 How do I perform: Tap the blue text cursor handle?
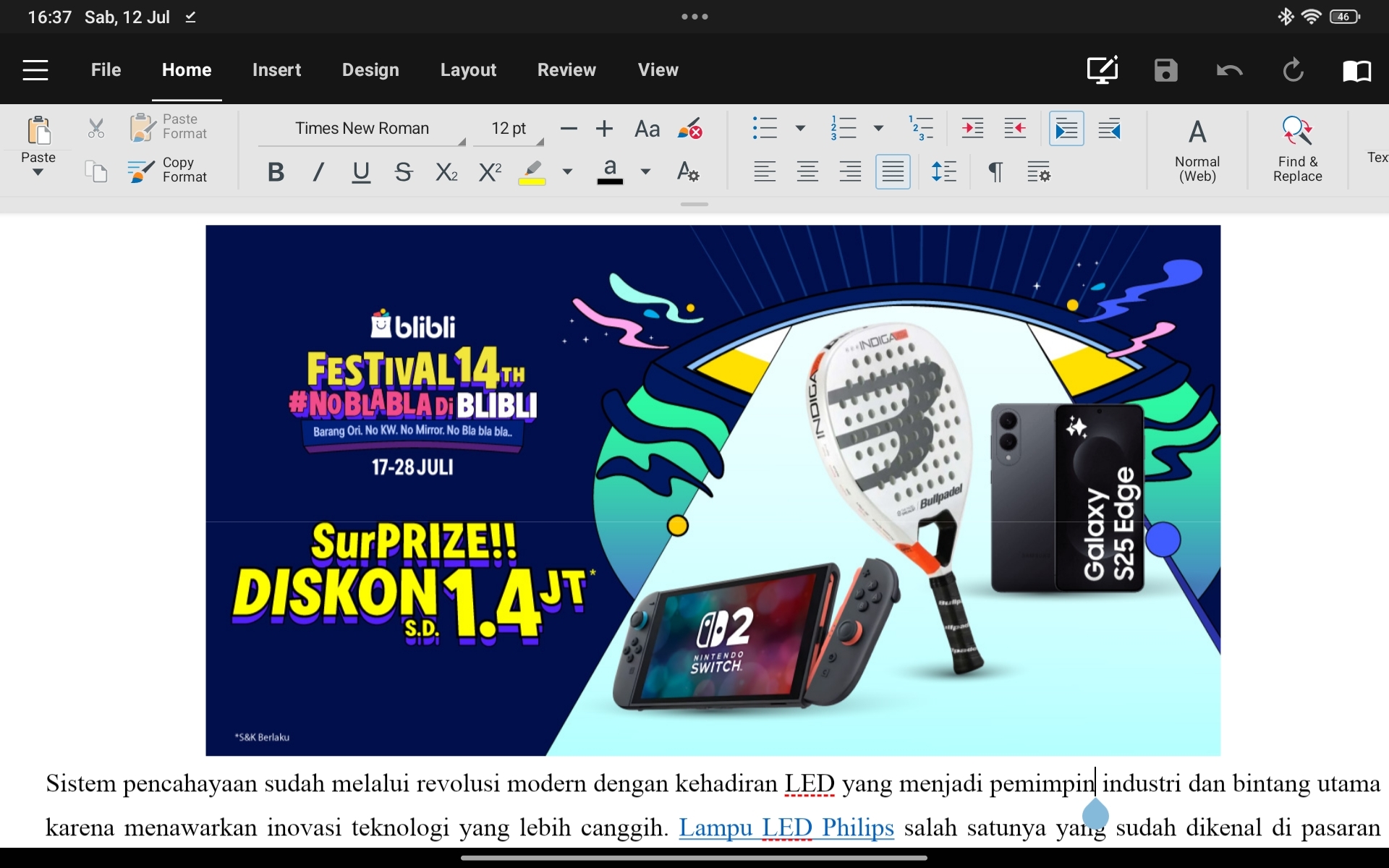coord(1095,814)
